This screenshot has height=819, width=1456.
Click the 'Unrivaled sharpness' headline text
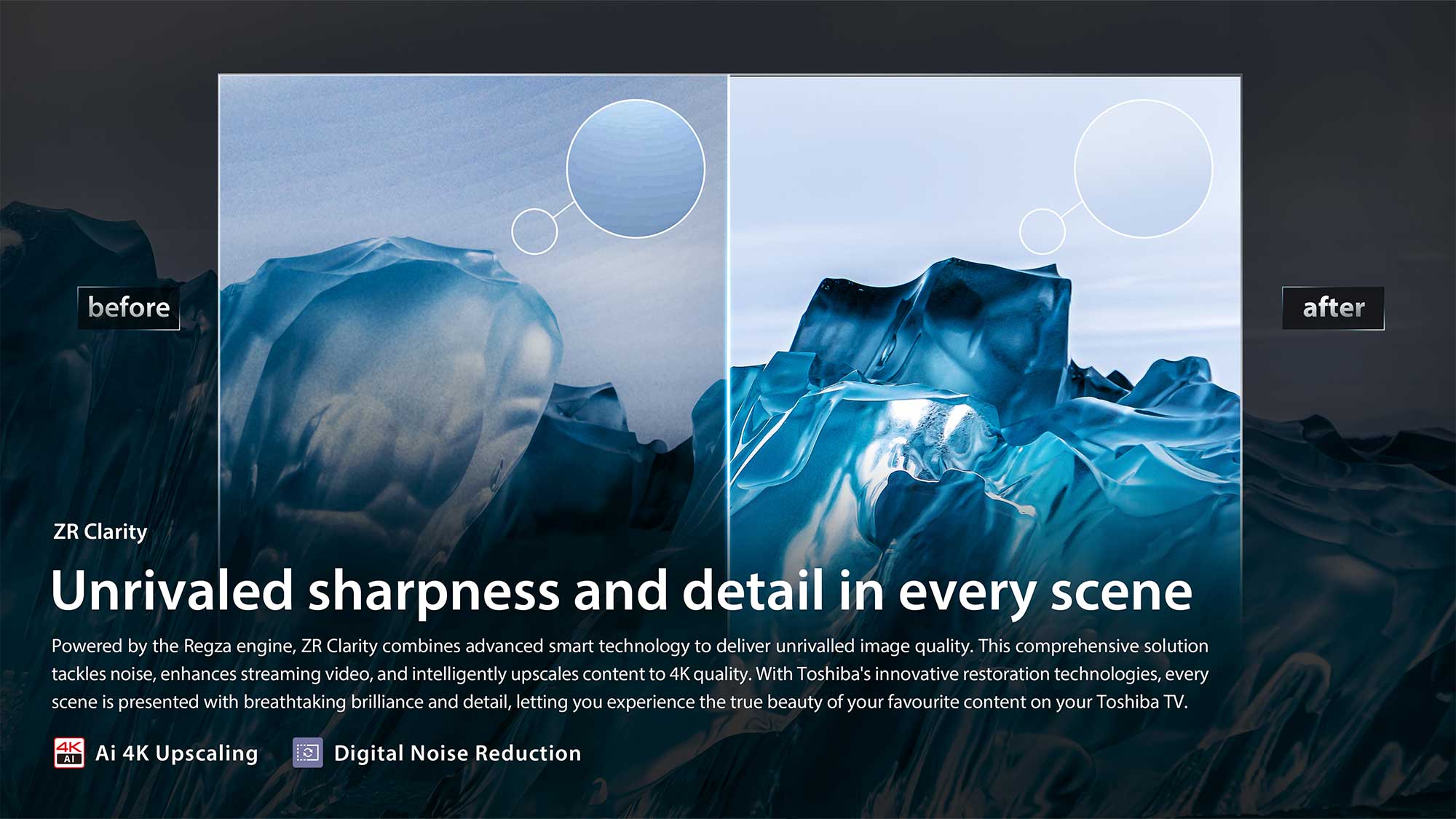(306, 591)
